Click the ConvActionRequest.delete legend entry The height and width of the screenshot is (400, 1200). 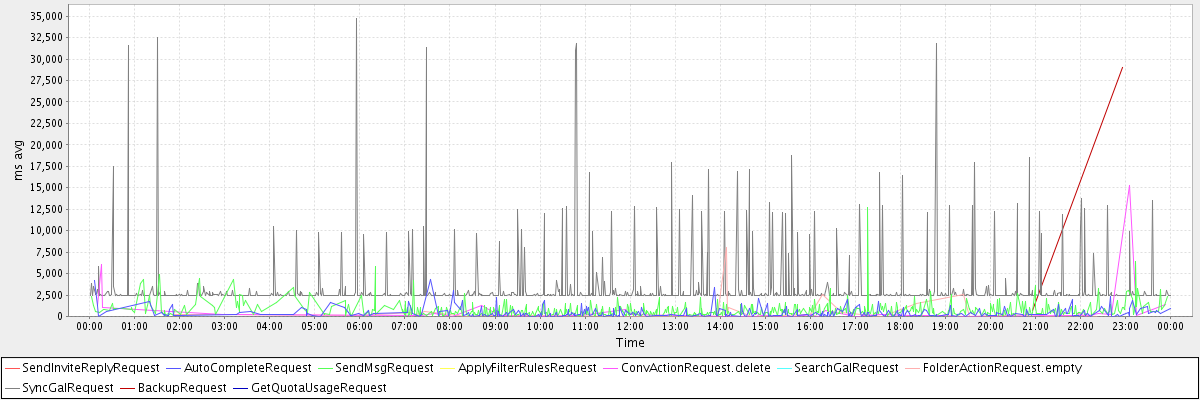696,368
